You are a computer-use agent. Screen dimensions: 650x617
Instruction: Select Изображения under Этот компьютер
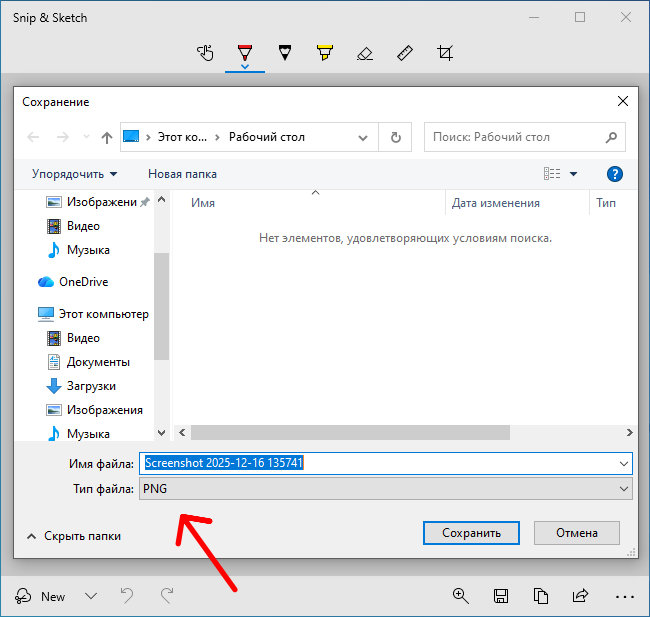pos(95,410)
